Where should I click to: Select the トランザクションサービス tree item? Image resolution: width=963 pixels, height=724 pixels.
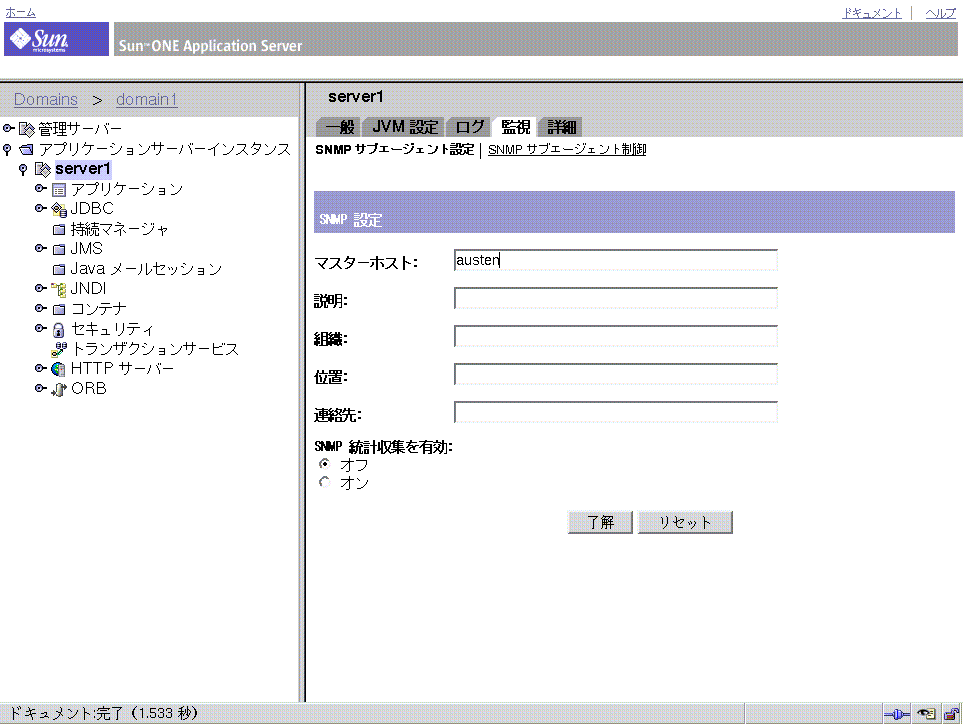click(155, 349)
